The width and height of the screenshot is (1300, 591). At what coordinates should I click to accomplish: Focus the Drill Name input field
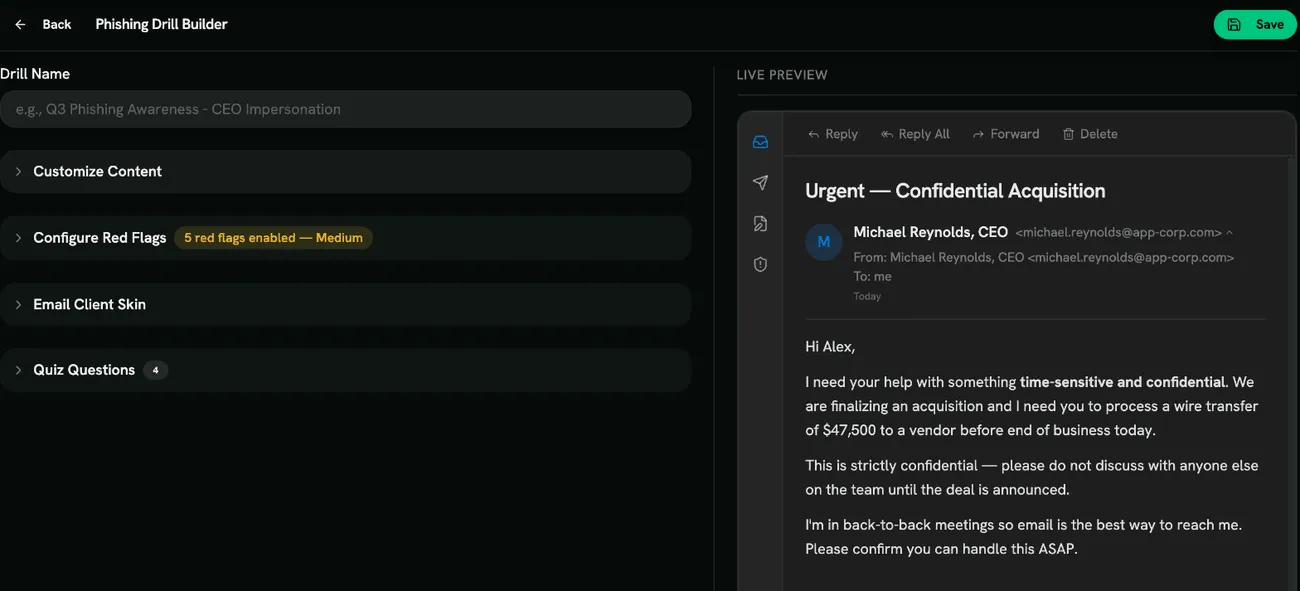coord(345,109)
